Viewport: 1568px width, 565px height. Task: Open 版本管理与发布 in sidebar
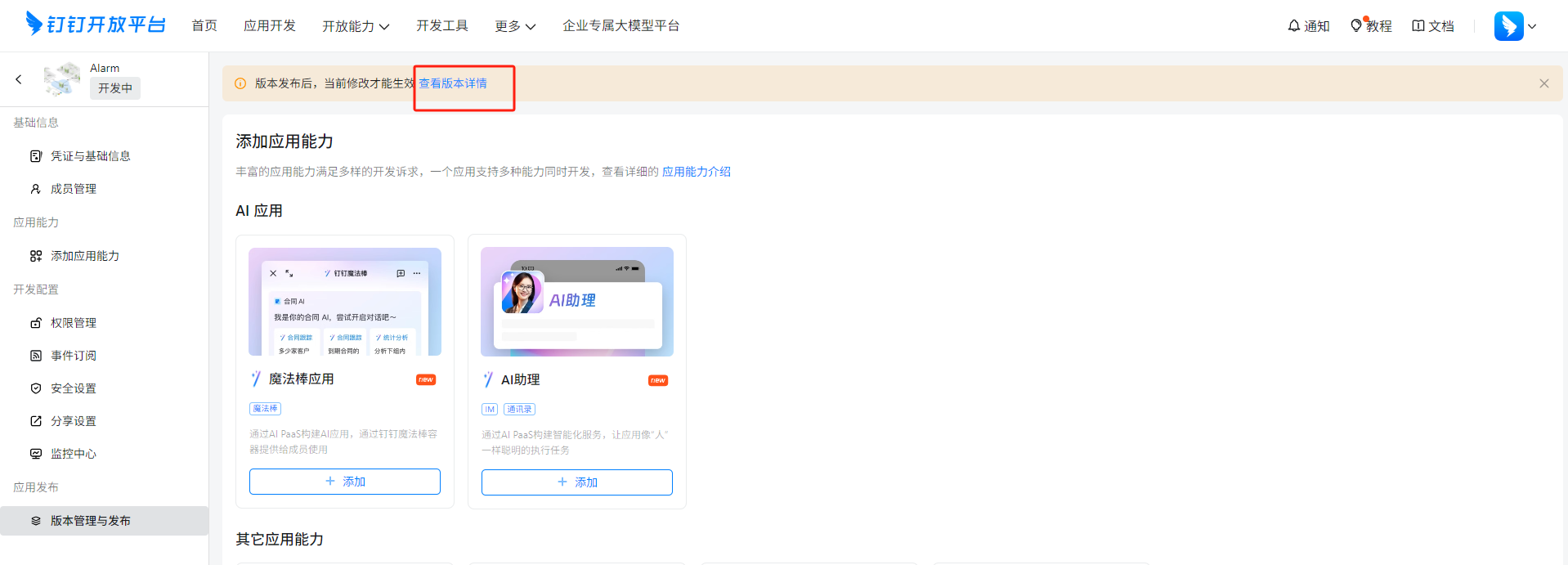click(90, 521)
